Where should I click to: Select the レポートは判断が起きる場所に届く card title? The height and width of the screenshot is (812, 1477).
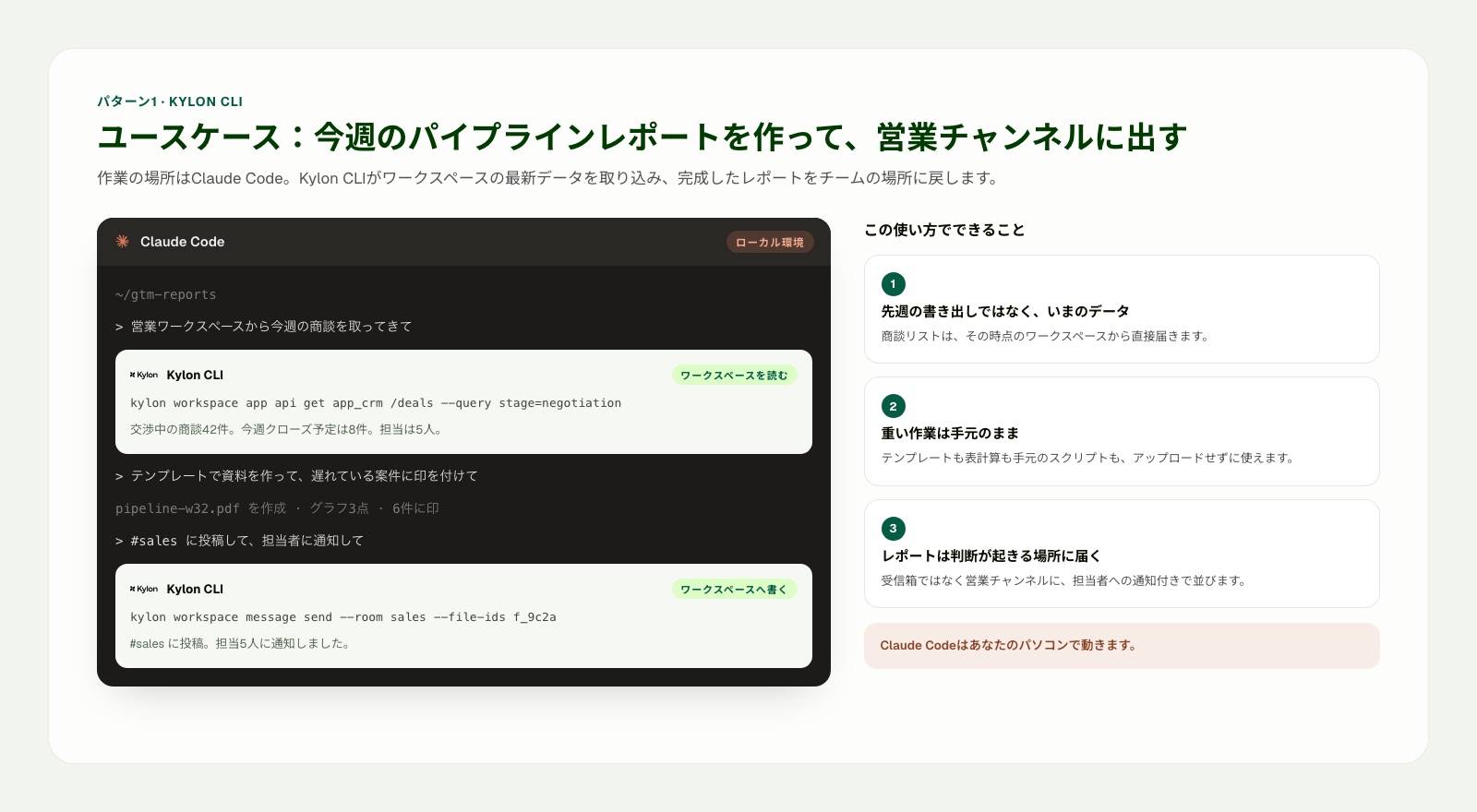pyautogui.click(x=991, y=556)
